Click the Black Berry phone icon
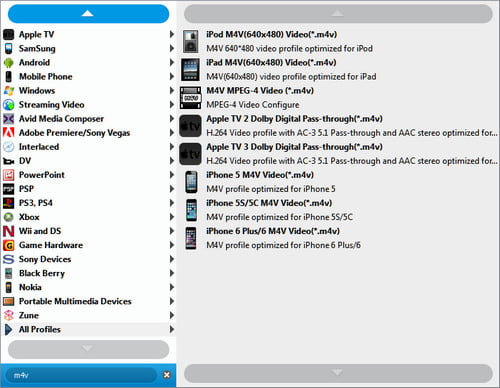The width and height of the screenshot is (500, 388). click(x=9, y=273)
